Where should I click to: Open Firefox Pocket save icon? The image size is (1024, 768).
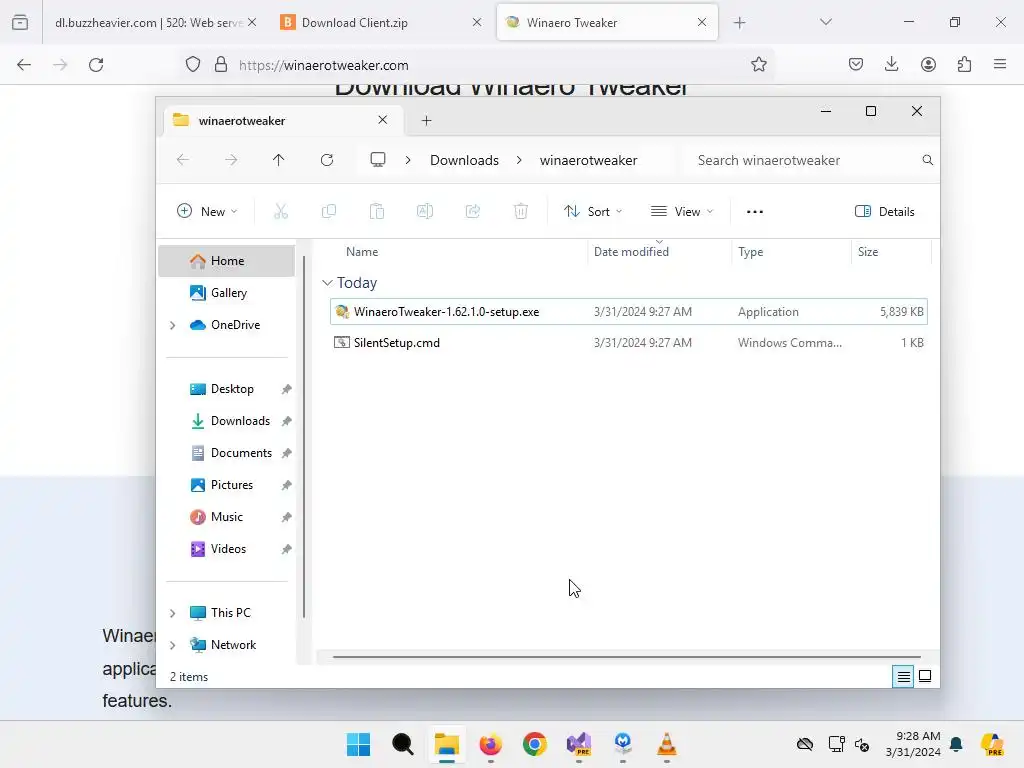coord(856,65)
